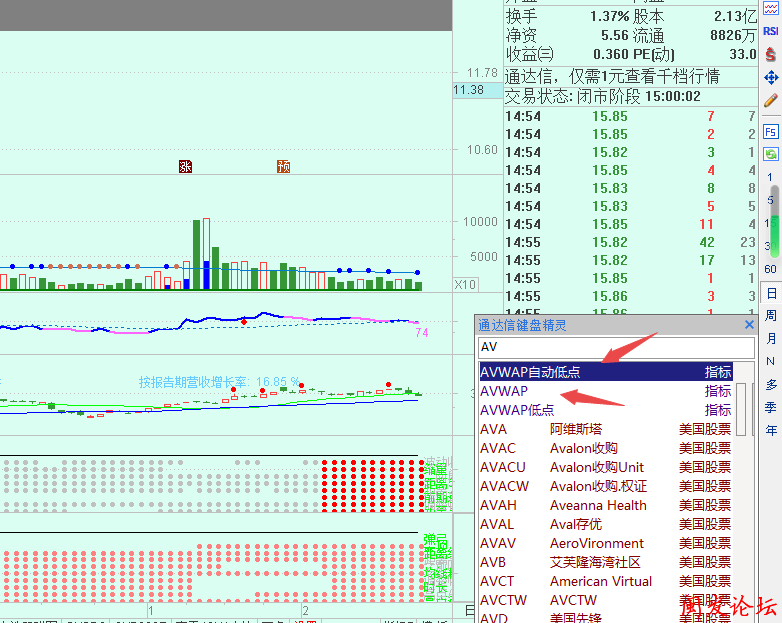Switch to daily 日 period
This screenshot has height=623, width=782.
[x=771, y=293]
